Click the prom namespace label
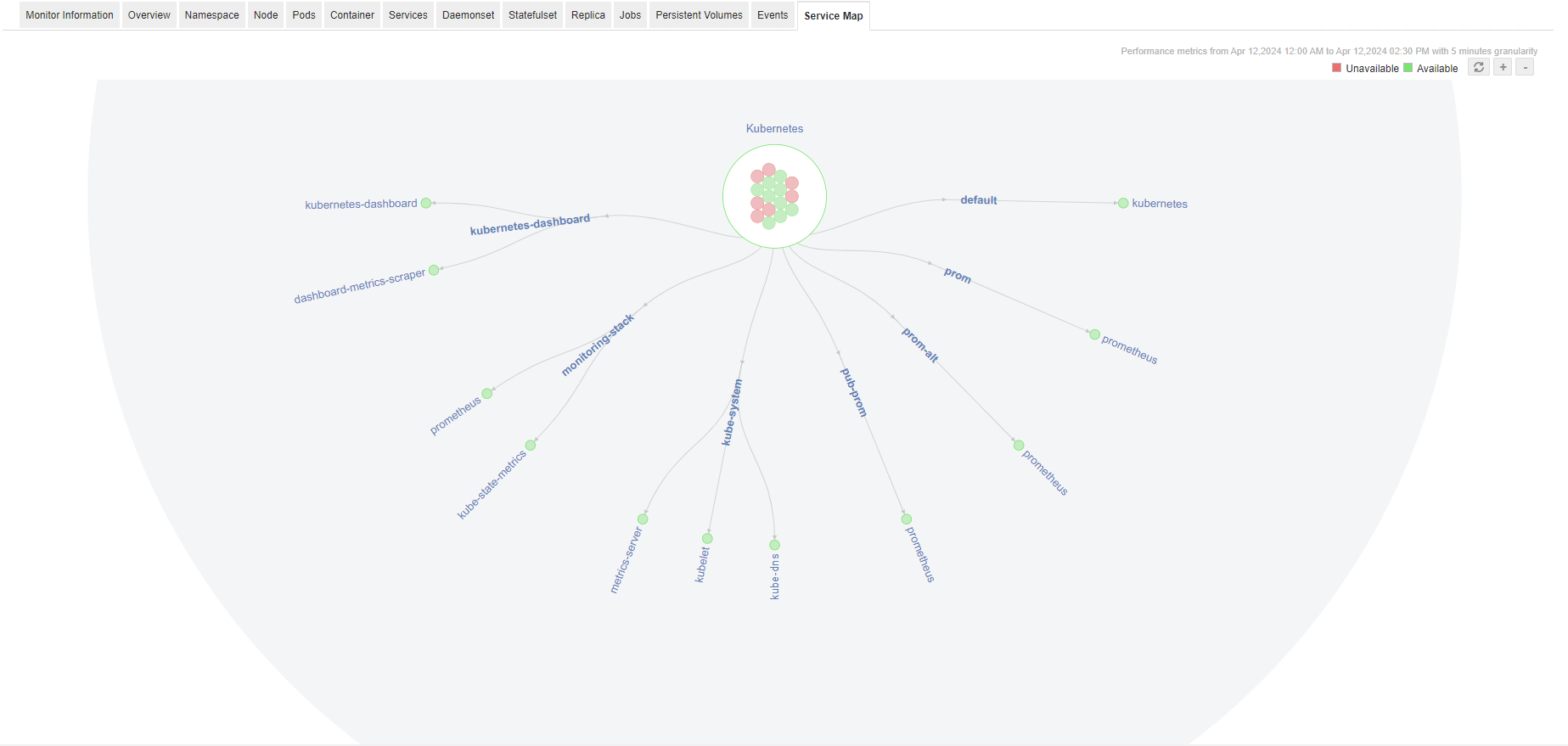This screenshot has width=1568, height=746. [958, 276]
